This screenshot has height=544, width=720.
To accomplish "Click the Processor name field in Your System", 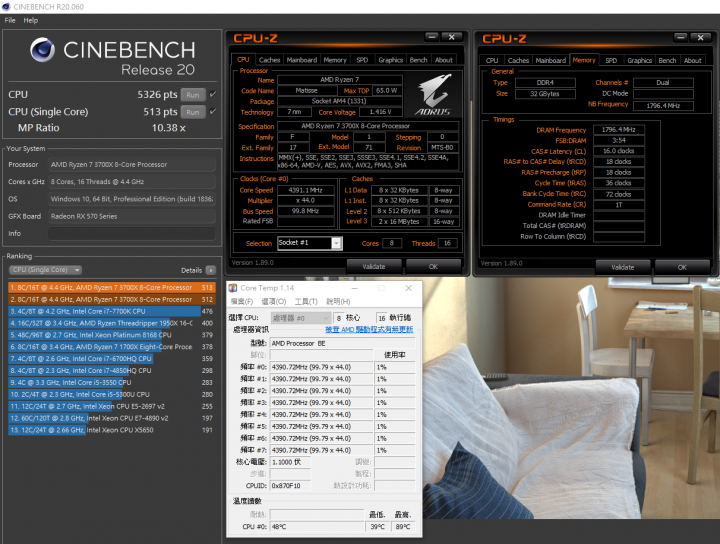I will (132, 164).
